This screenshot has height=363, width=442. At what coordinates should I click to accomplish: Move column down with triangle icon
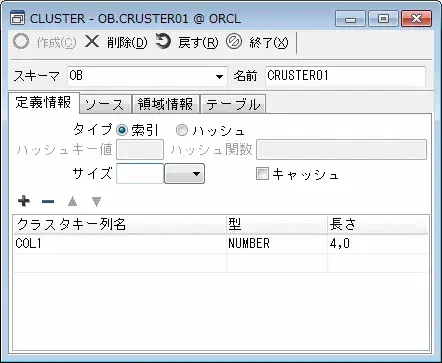tap(96, 201)
